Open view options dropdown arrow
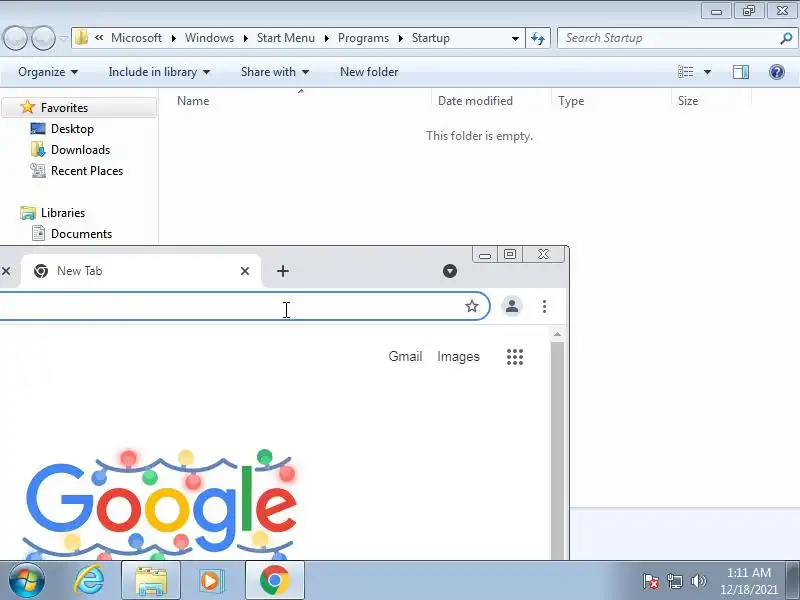The image size is (800, 600). point(707,72)
